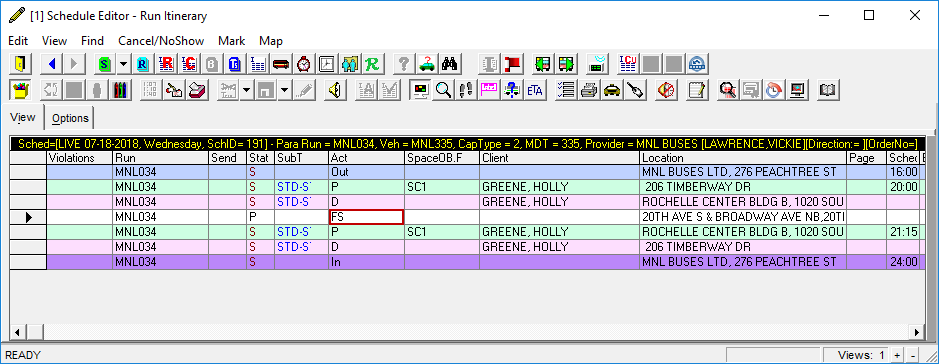Click the clock with red arrow icon
Viewport: 939px width, 364px height.
pyautogui.click(x=774, y=90)
